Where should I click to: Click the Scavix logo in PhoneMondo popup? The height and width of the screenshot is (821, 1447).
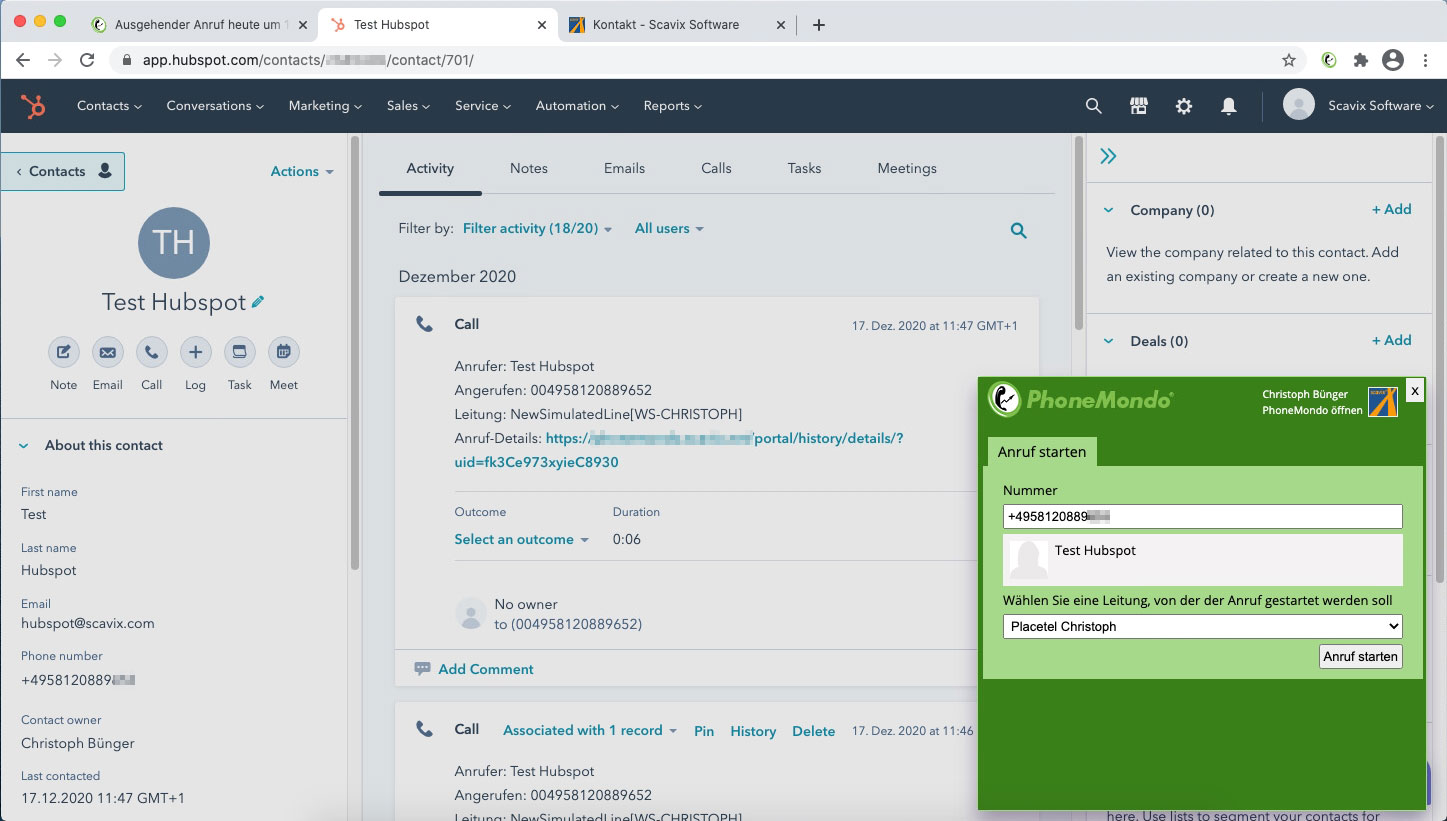click(x=1383, y=401)
